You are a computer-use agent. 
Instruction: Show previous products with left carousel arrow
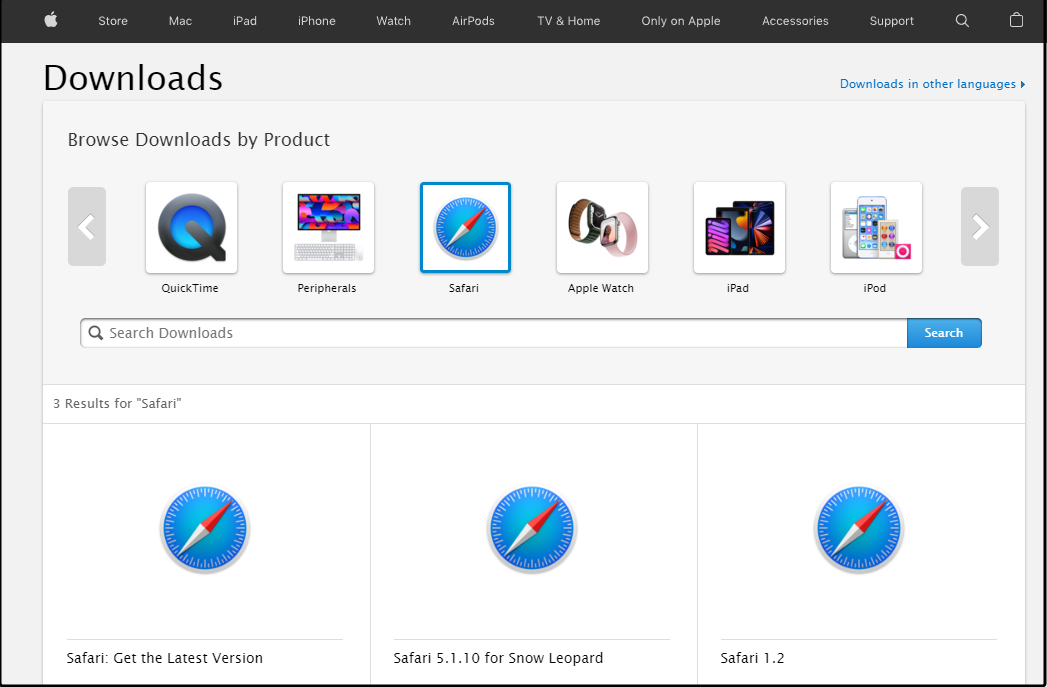87,226
